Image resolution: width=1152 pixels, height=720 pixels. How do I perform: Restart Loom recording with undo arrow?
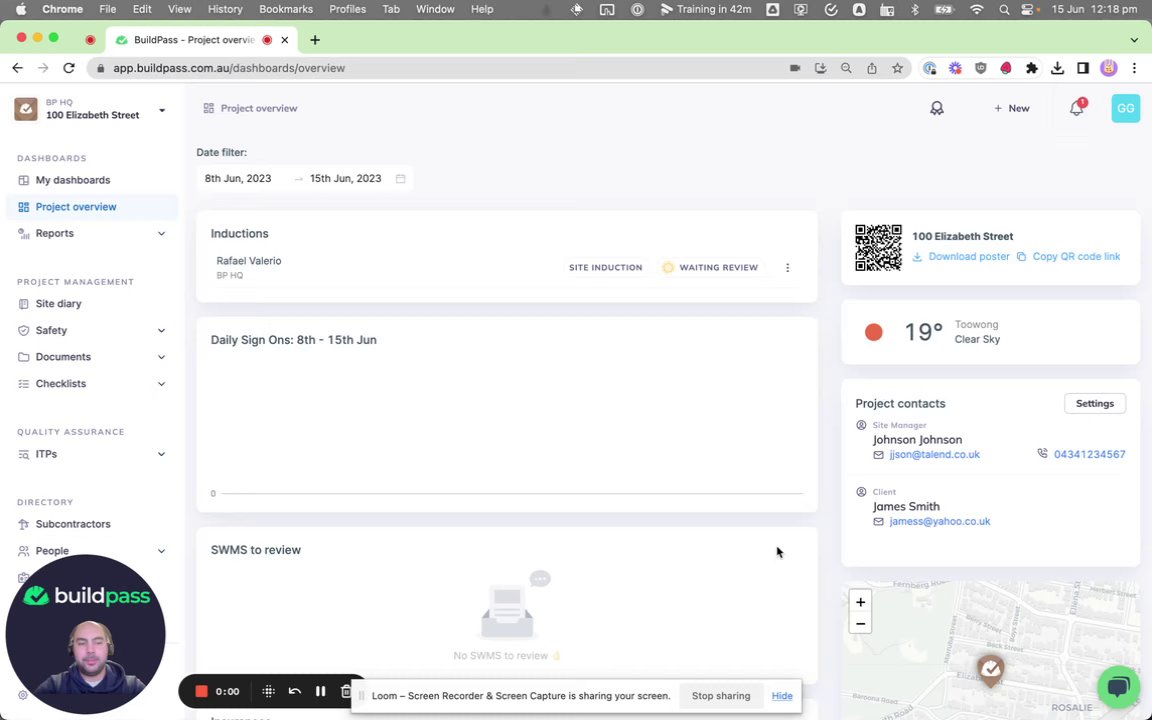(295, 691)
